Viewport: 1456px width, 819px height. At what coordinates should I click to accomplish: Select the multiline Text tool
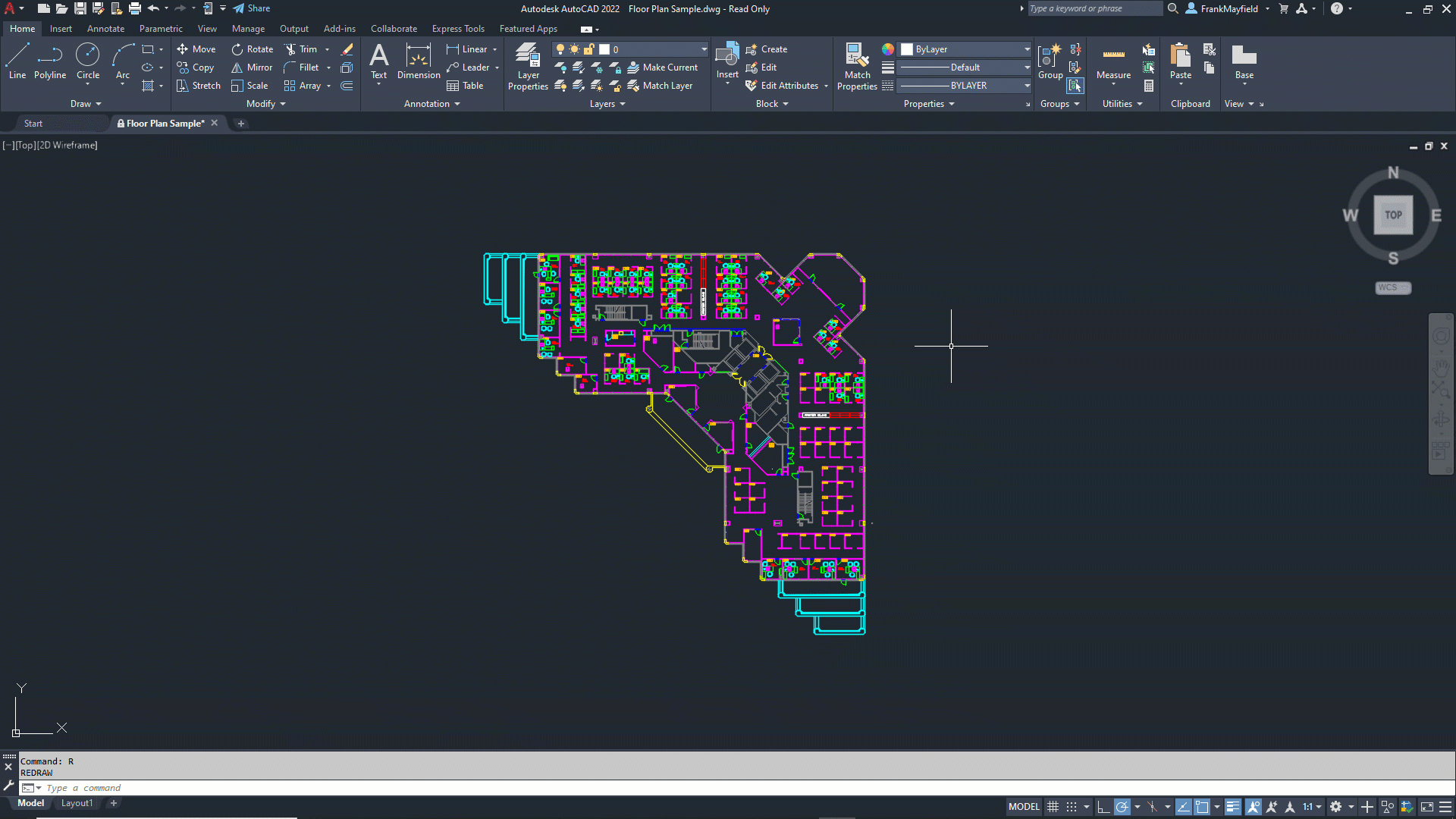coord(378,61)
